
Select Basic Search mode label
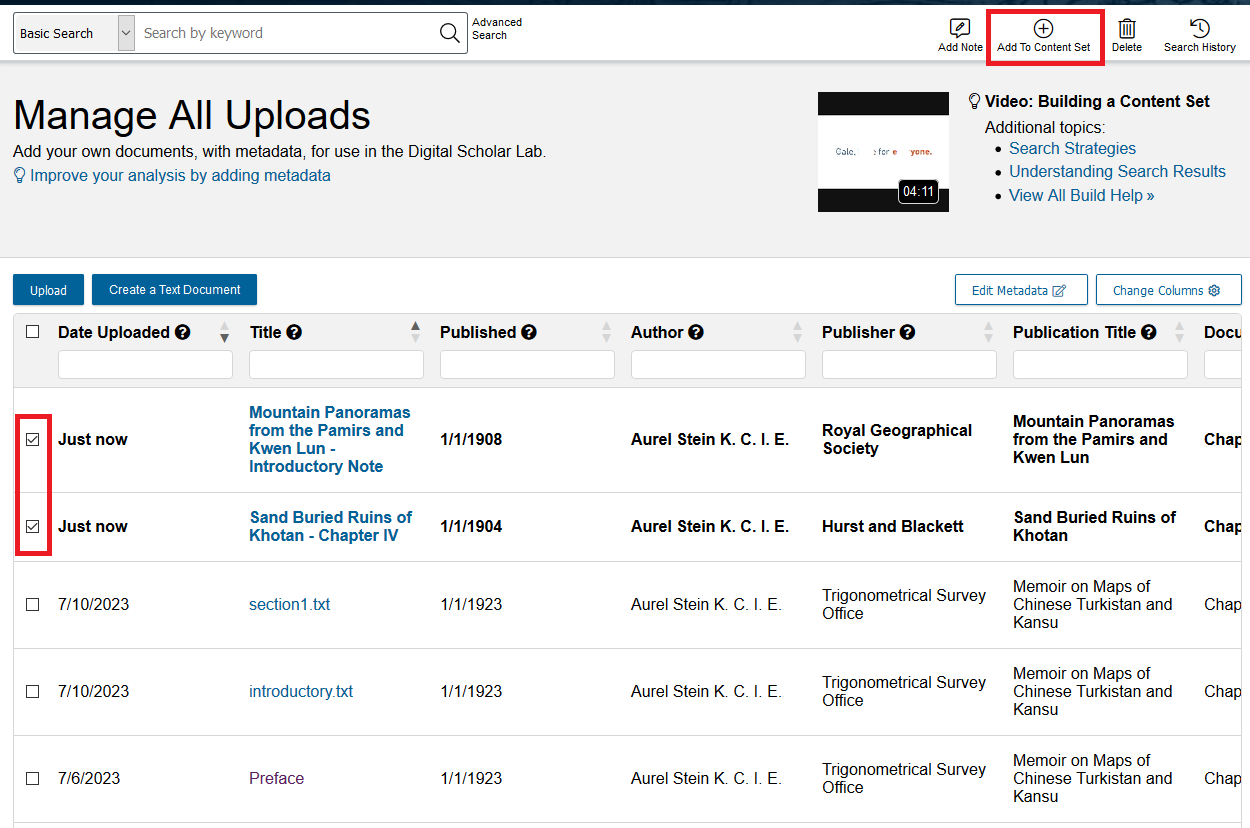(55, 32)
